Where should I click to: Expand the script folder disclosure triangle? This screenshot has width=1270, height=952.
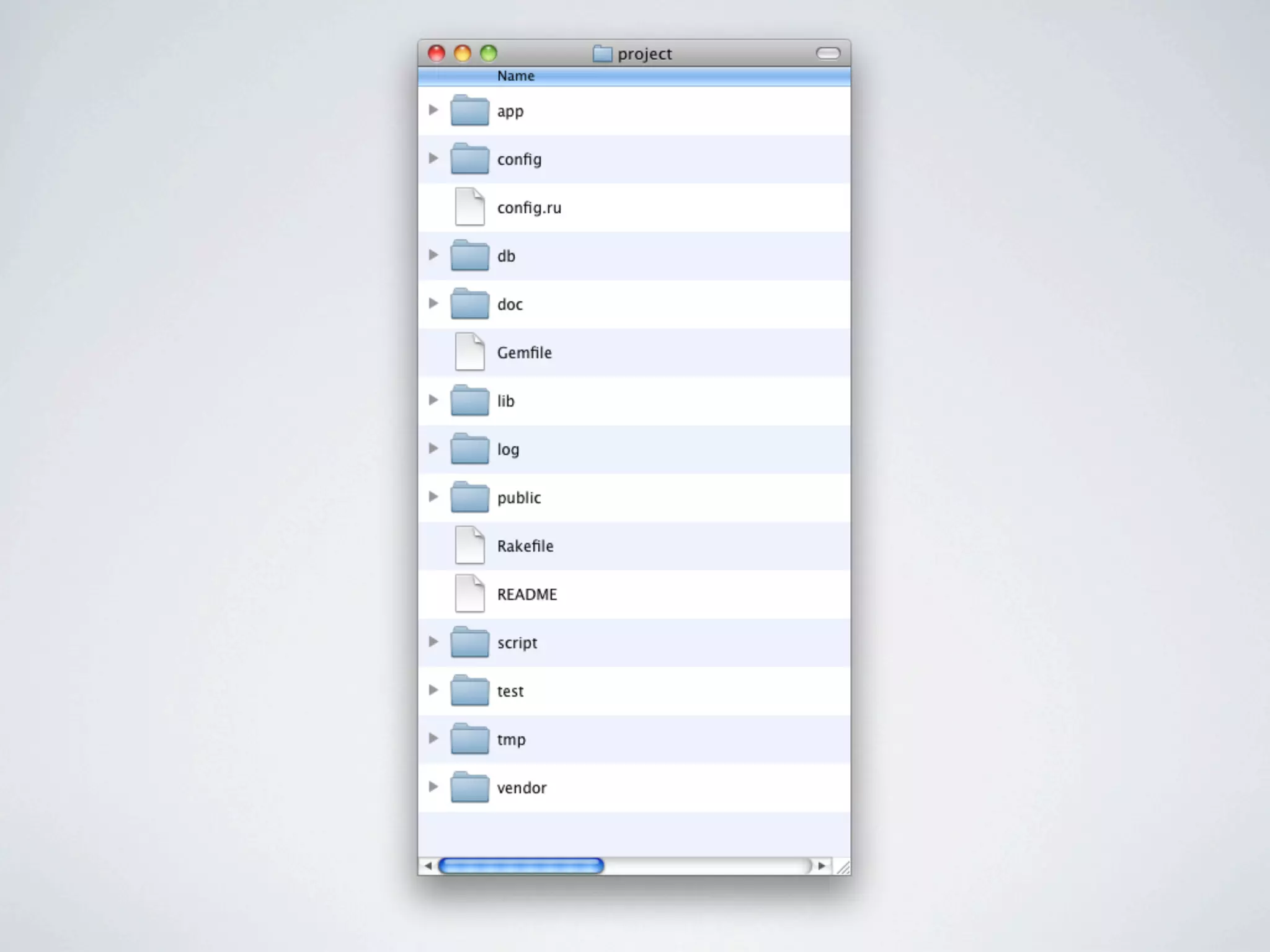(x=433, y=642)
